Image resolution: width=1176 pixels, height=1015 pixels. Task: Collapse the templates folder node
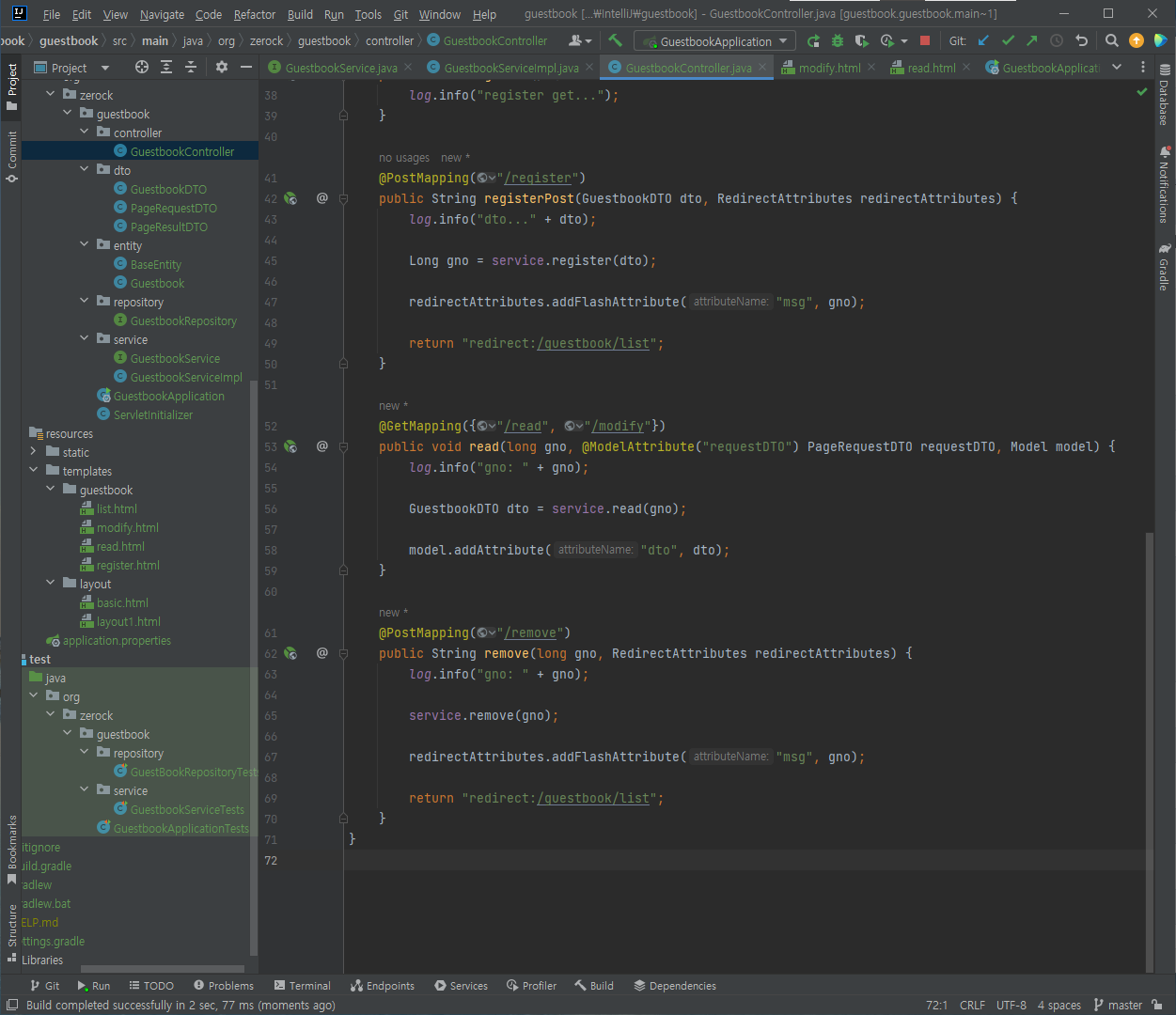click(34, 471)
